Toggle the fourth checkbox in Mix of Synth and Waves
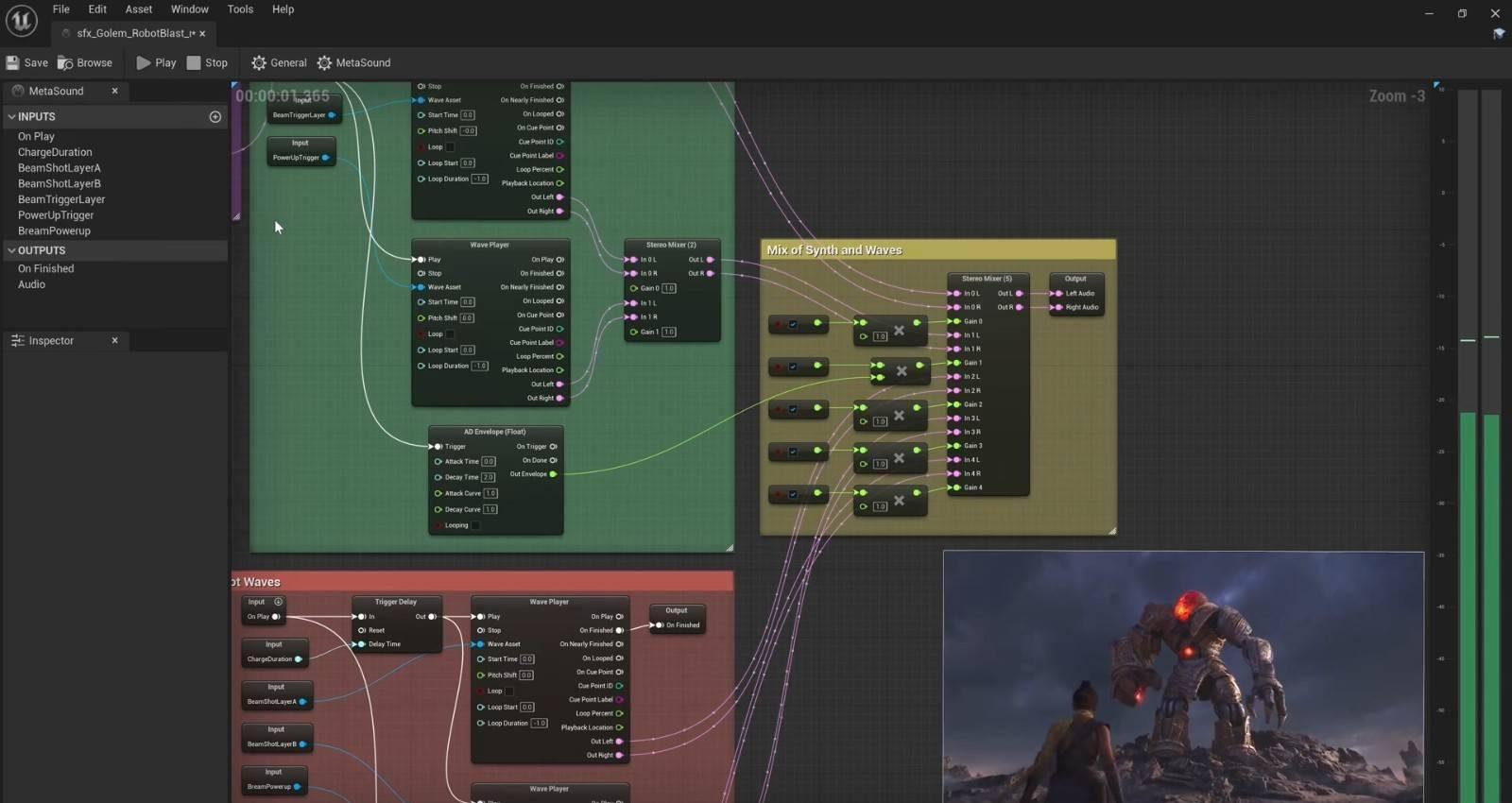The image size is (1512, 803). [x=793, y=452]
